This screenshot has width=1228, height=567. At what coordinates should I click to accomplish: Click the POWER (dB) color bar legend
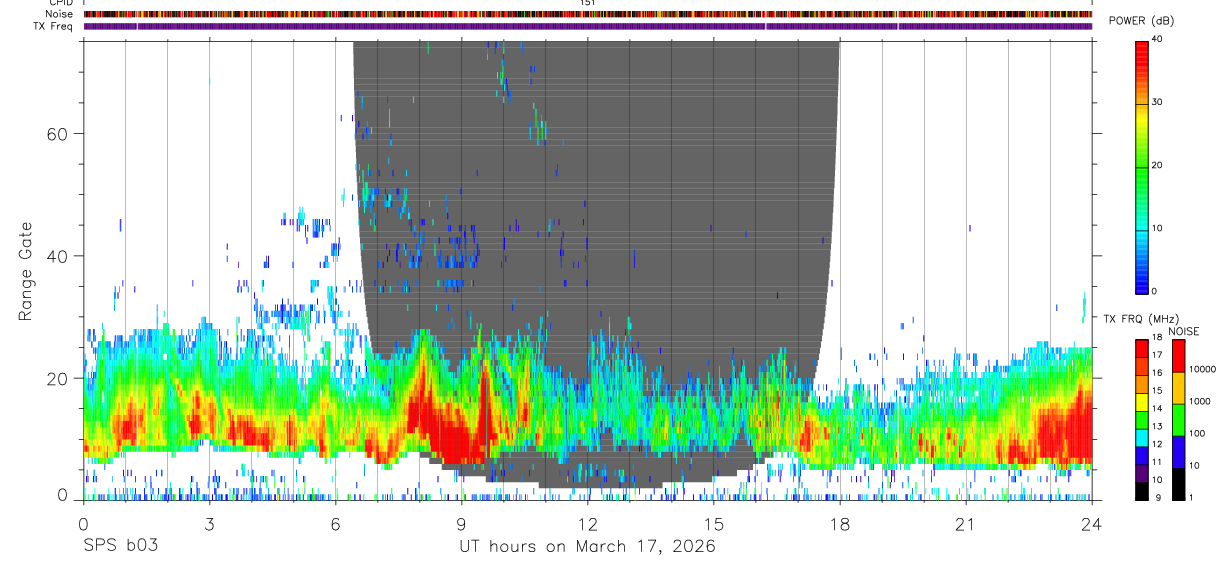[1142, 166]
